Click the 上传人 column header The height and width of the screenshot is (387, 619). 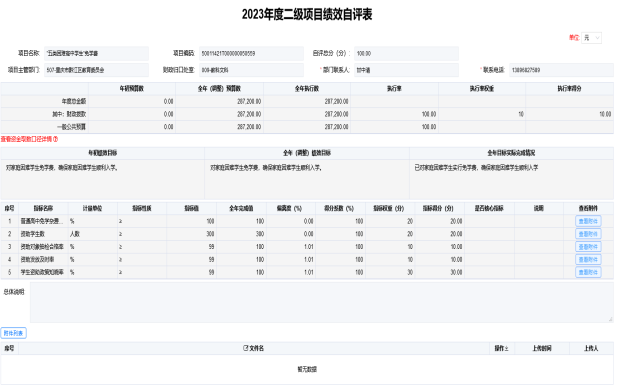[x=591, y=348]
